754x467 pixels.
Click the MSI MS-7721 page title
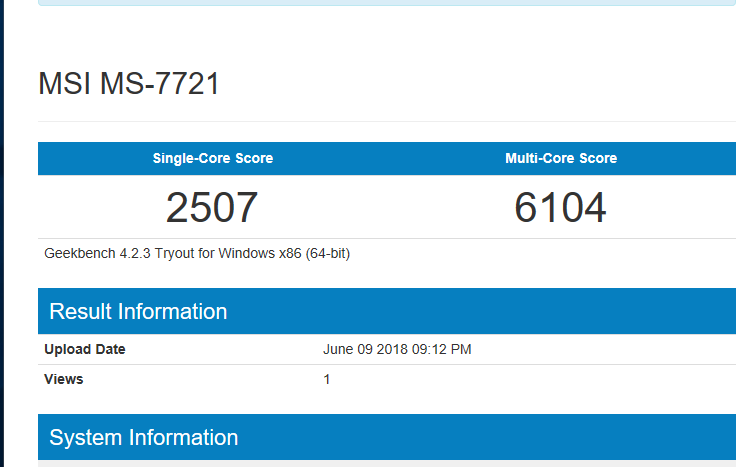pyautogui.click(x=129, y=84)
